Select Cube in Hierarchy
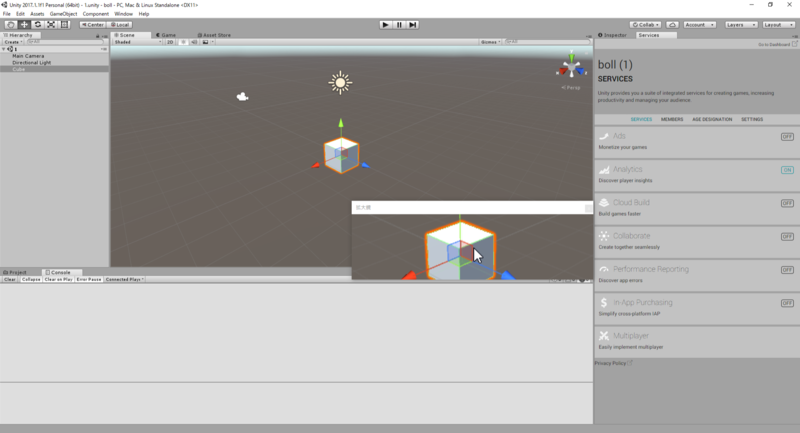Viewport: 800px width, 433px height. 18,69
